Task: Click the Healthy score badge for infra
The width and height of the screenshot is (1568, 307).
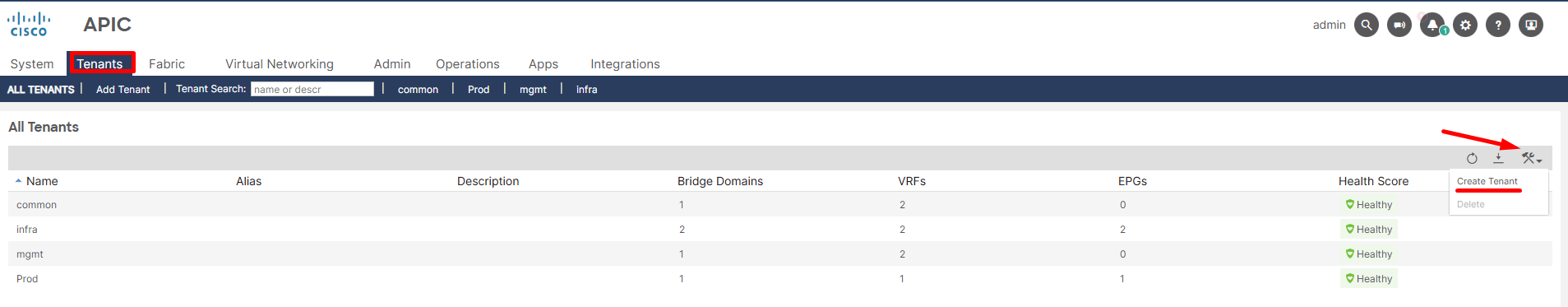Action: tap(1369, 230)
